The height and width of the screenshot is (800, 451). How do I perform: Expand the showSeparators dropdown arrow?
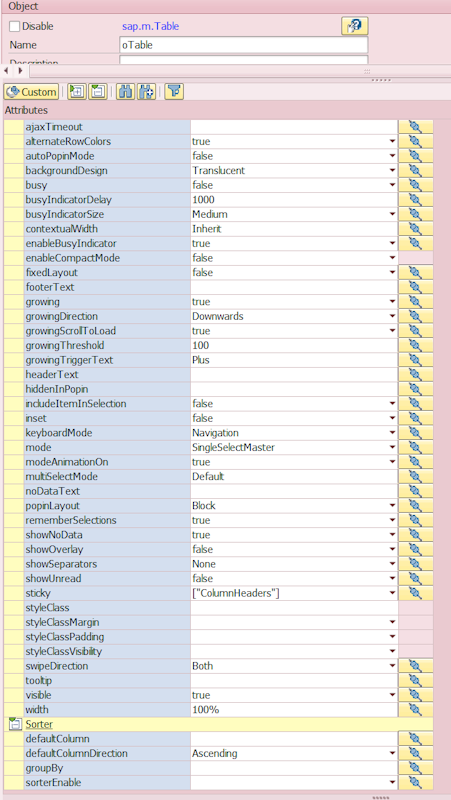tap(392, 564)
